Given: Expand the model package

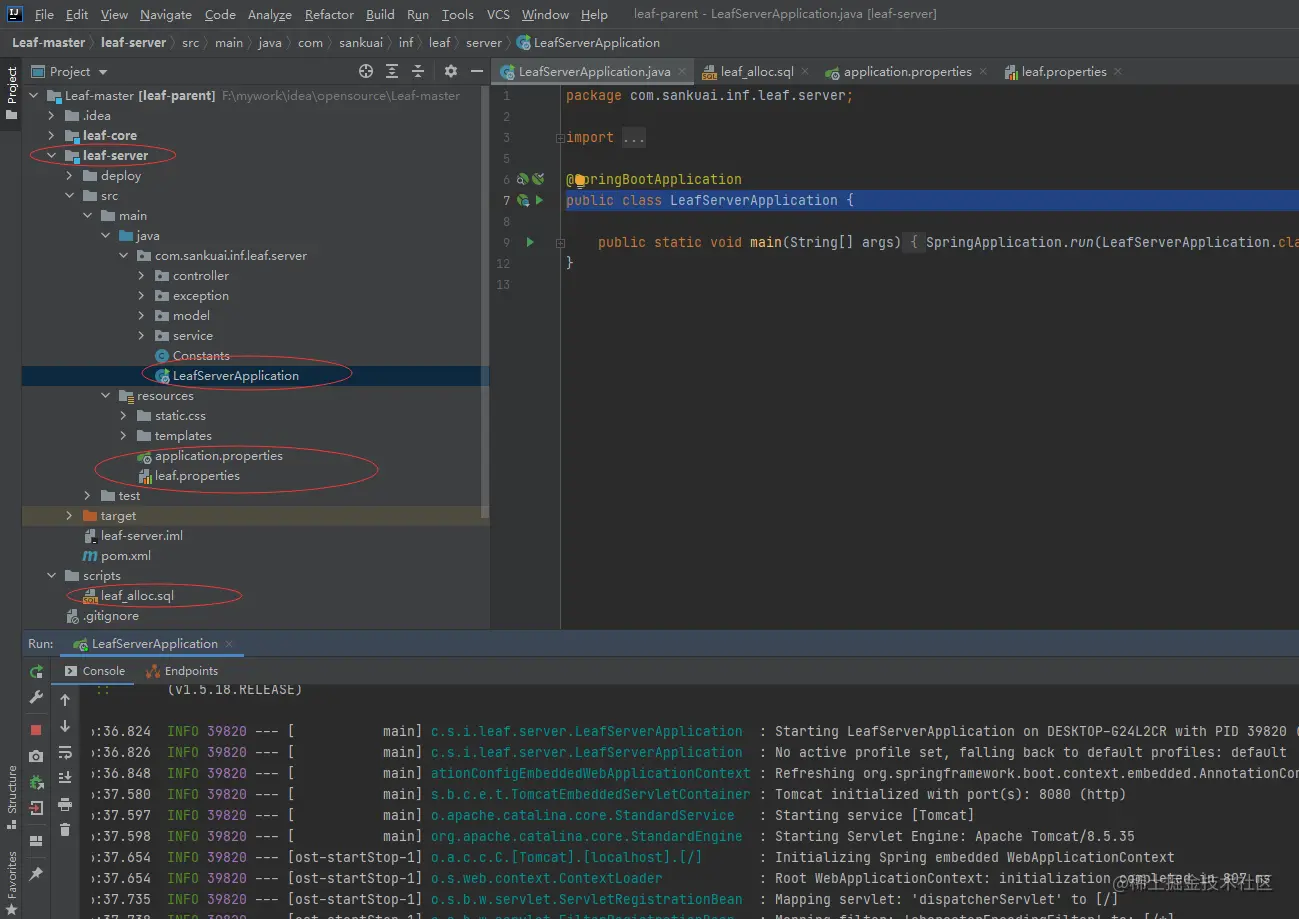Looking at the screenshot, I should click(141, 316).
